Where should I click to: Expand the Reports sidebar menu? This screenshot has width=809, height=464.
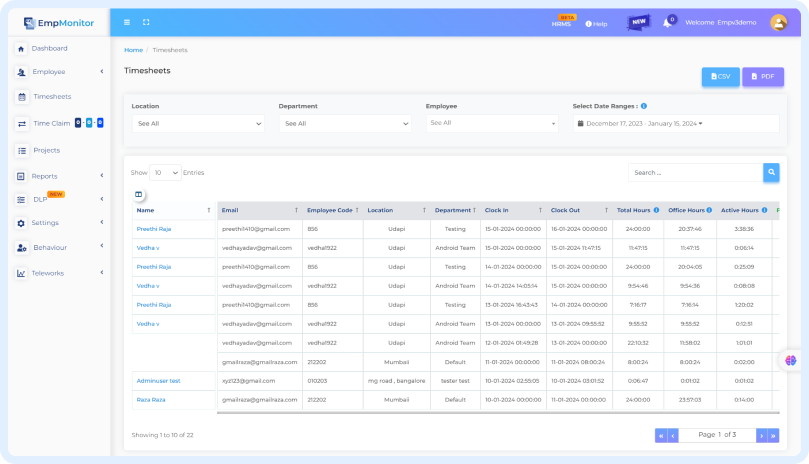pyautogui.click(x=59, y=176)
